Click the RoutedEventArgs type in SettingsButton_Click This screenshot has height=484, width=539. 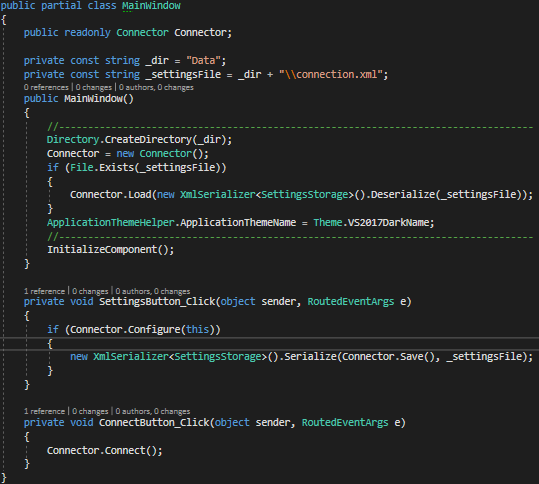click(351, 301)
